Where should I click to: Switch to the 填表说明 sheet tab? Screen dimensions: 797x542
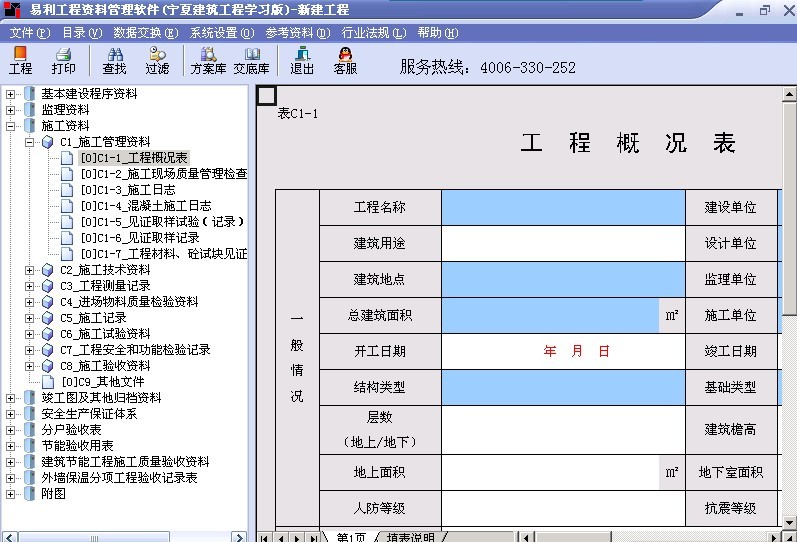(409, 537)
